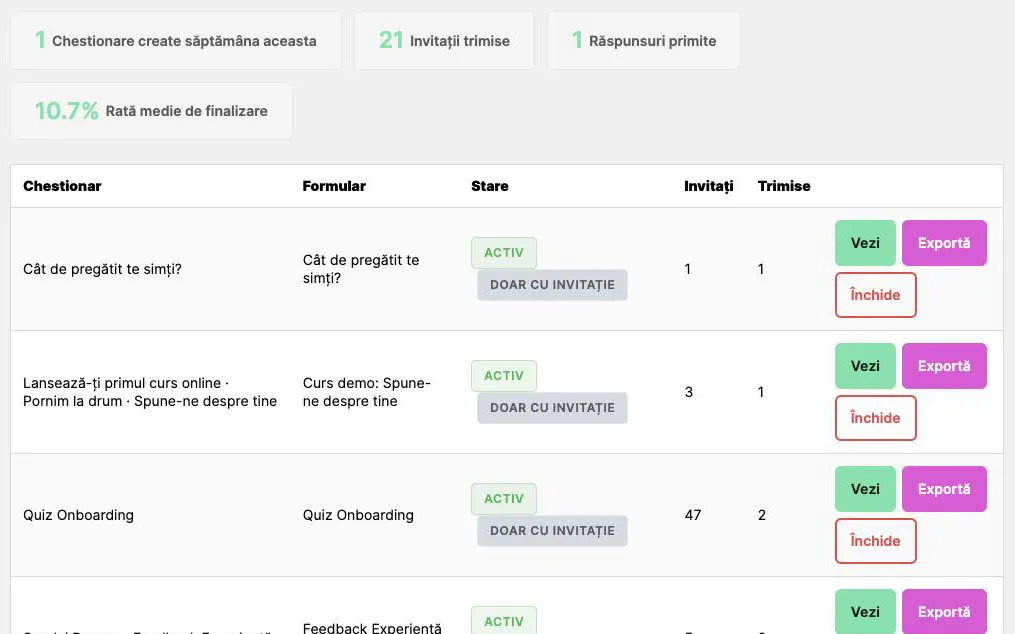This screenshot has width=1015, height=634.
Task: Click Vezi in the Feedback Experiență row
Action: tap(865, 611)
